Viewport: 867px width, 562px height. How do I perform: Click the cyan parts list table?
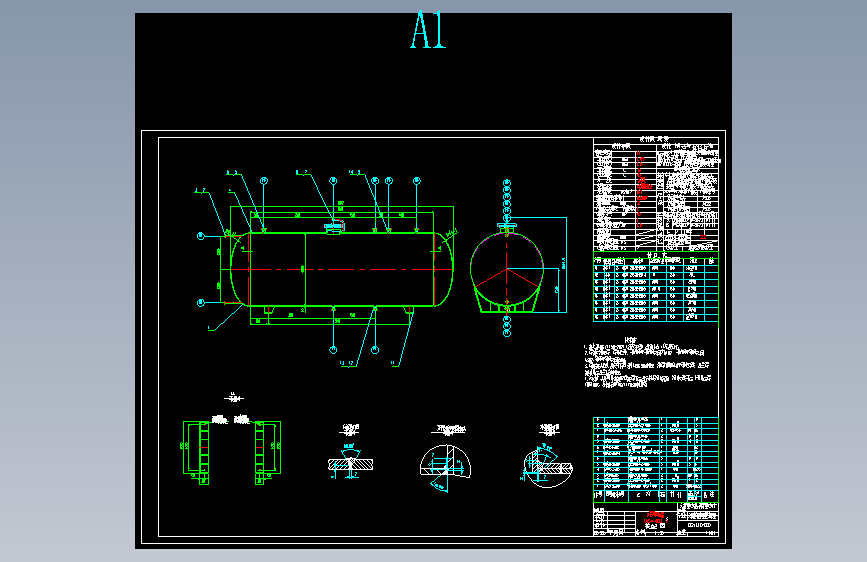[656, 459]
